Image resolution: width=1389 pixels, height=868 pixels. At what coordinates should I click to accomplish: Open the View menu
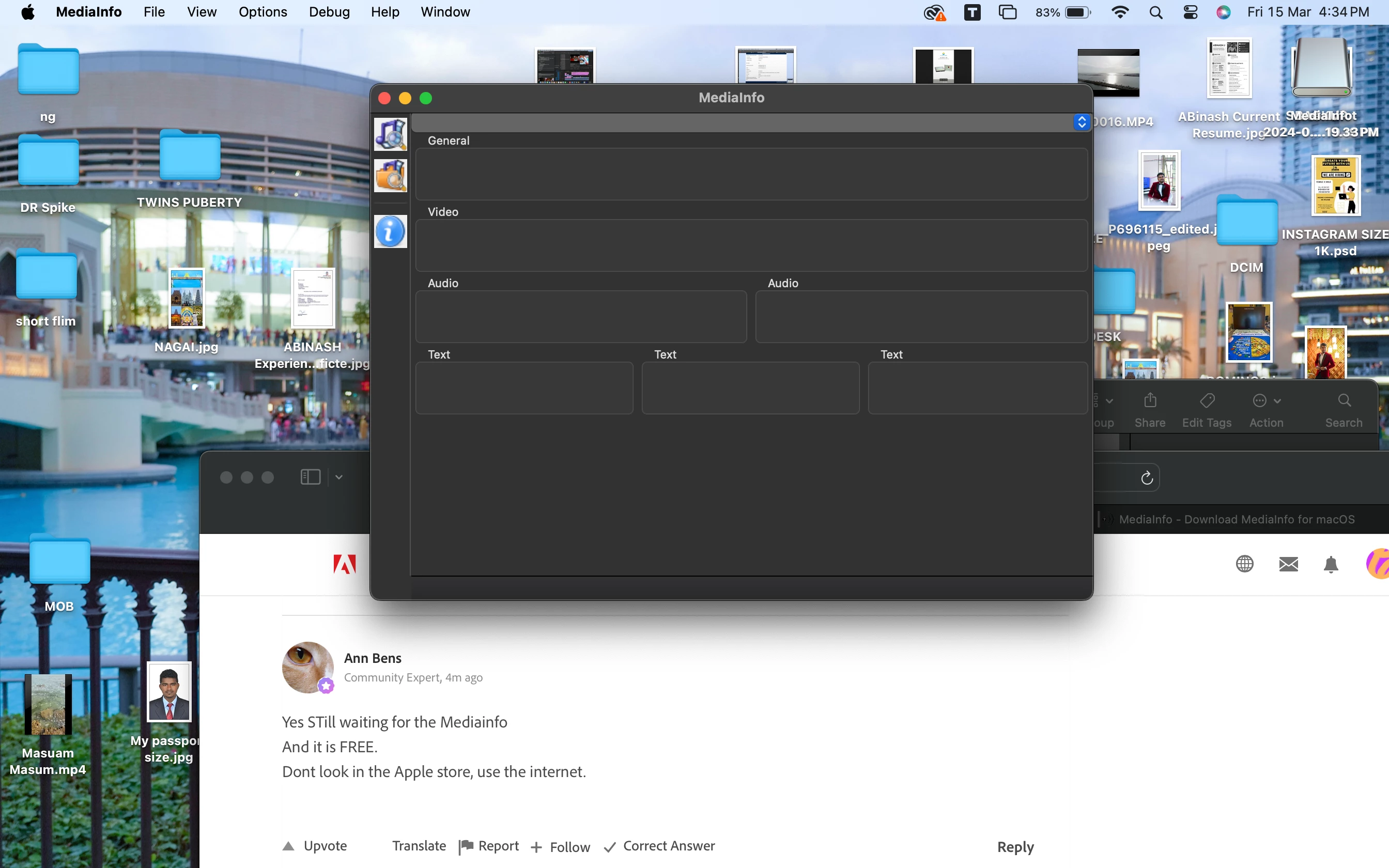tap(202, 12)
